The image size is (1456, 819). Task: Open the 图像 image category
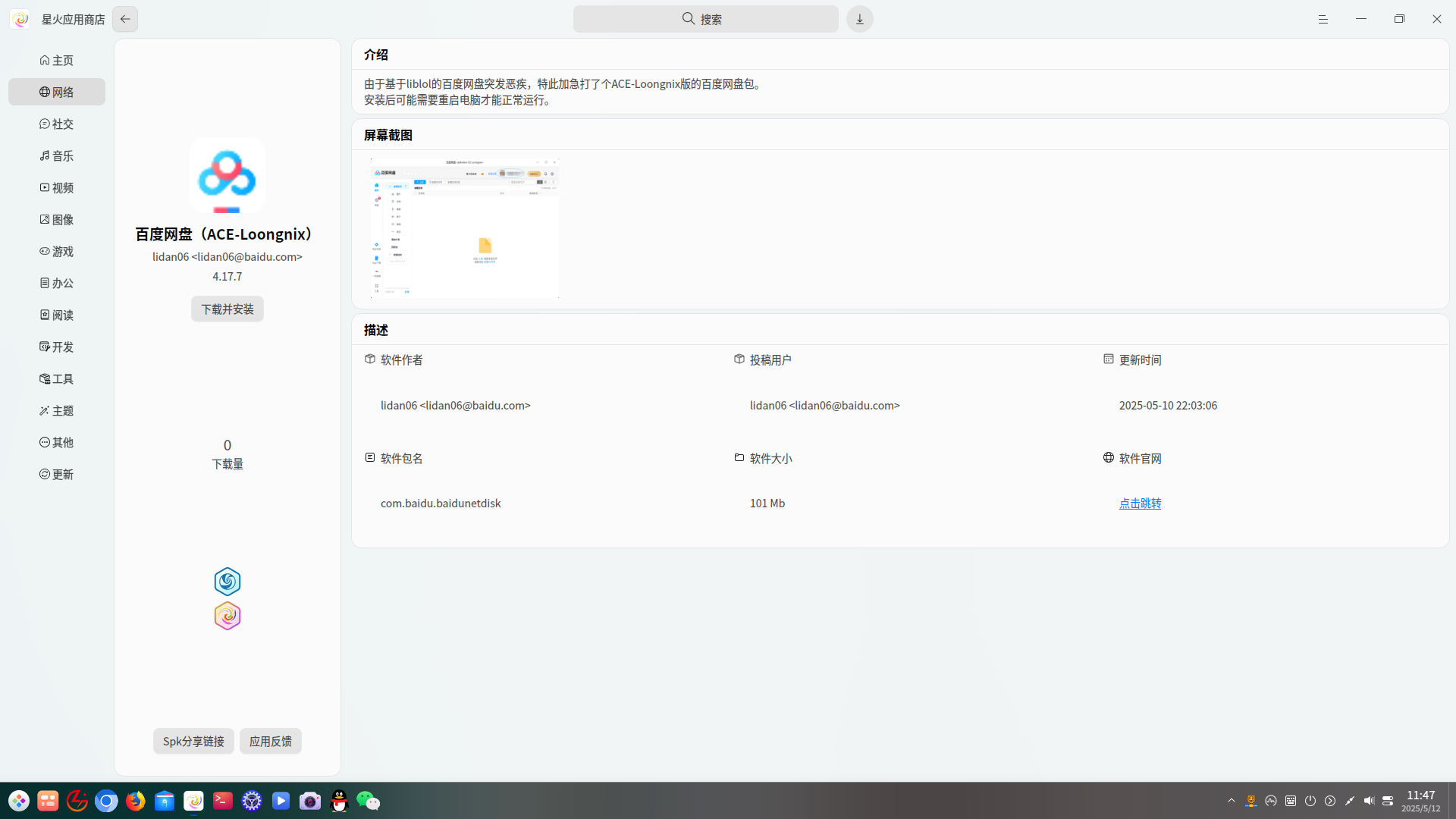[57, 219]
